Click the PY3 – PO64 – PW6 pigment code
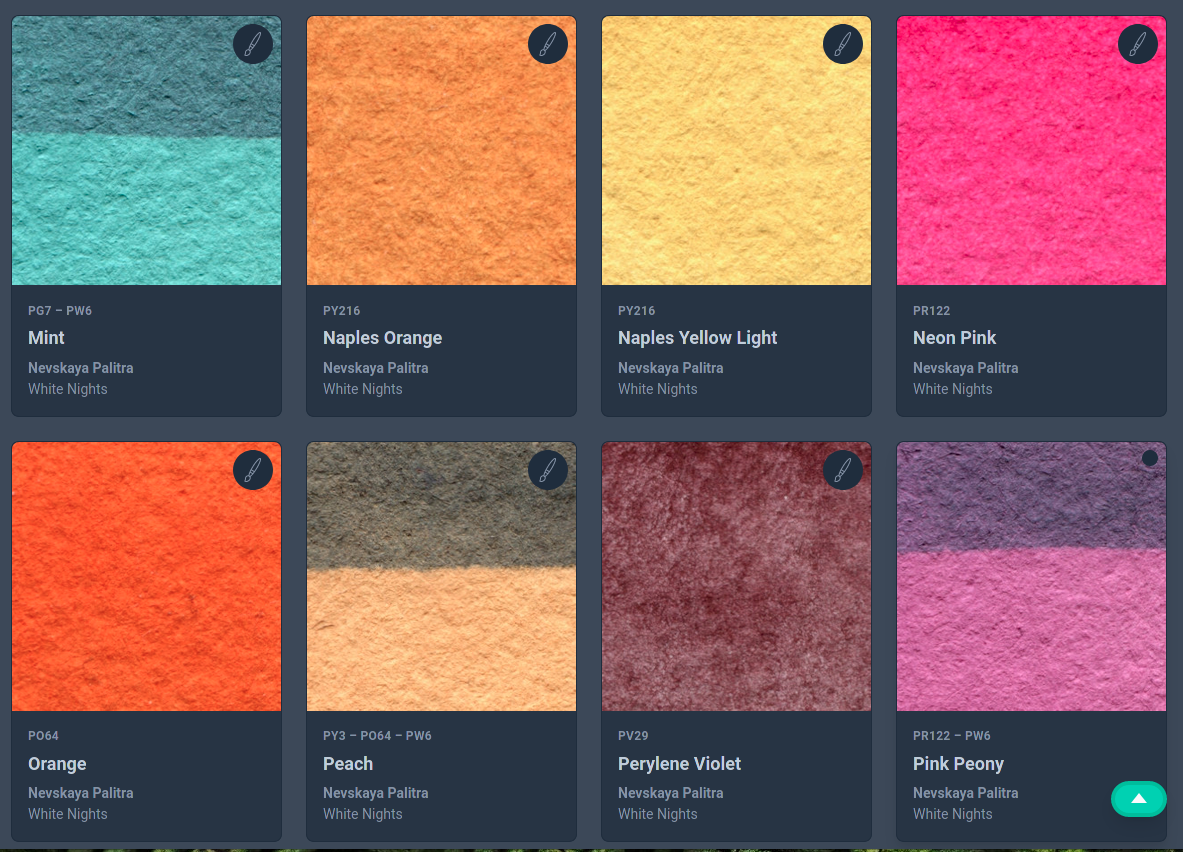This screenshot has width=1183, height=852. (x=377, y=736)
